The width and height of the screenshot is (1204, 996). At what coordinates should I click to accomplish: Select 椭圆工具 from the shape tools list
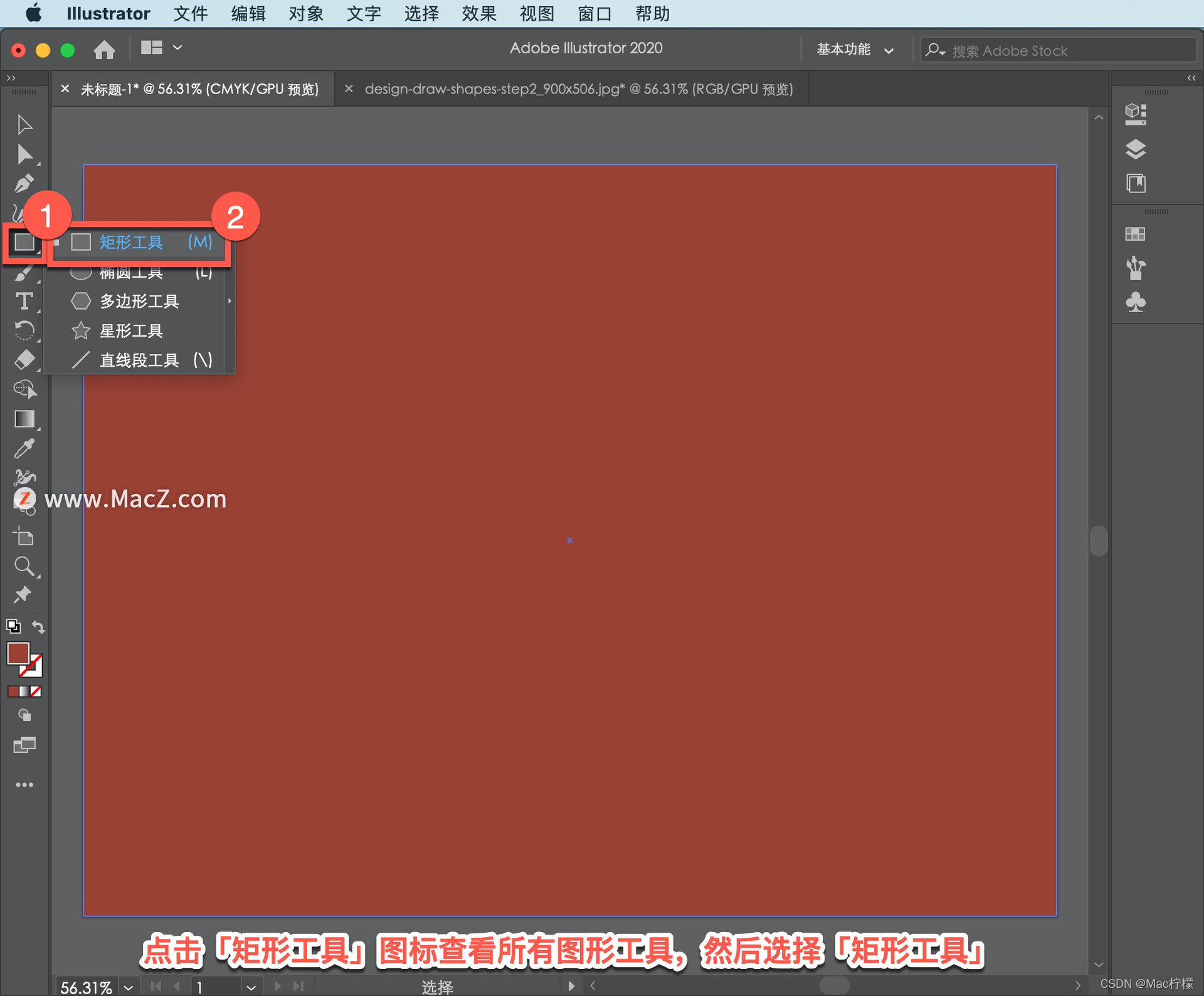point(132,272)
